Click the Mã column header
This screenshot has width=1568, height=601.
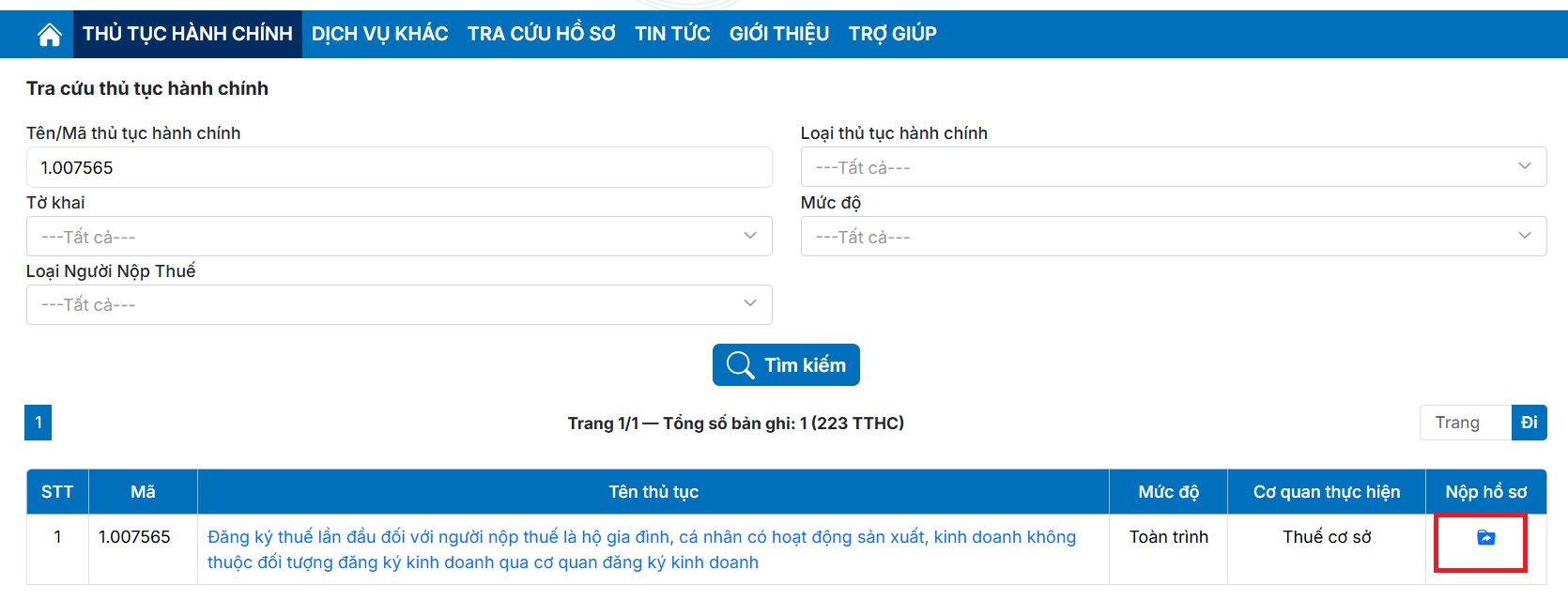[143, 492]
